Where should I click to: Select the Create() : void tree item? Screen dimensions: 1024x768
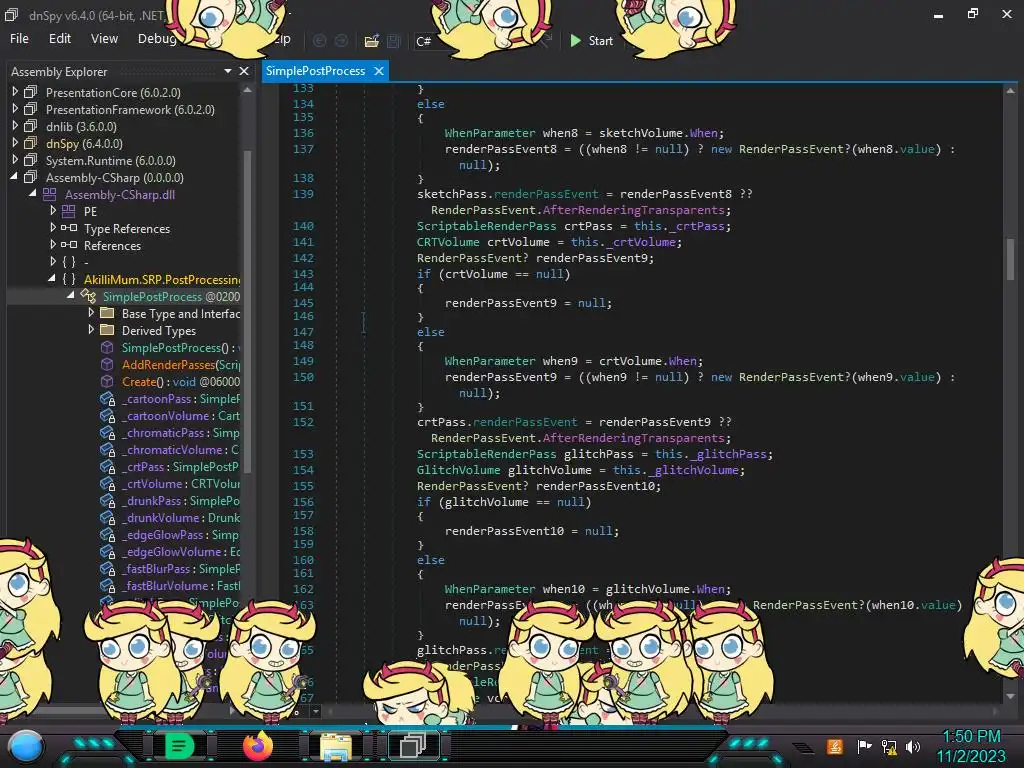point(180,381)
